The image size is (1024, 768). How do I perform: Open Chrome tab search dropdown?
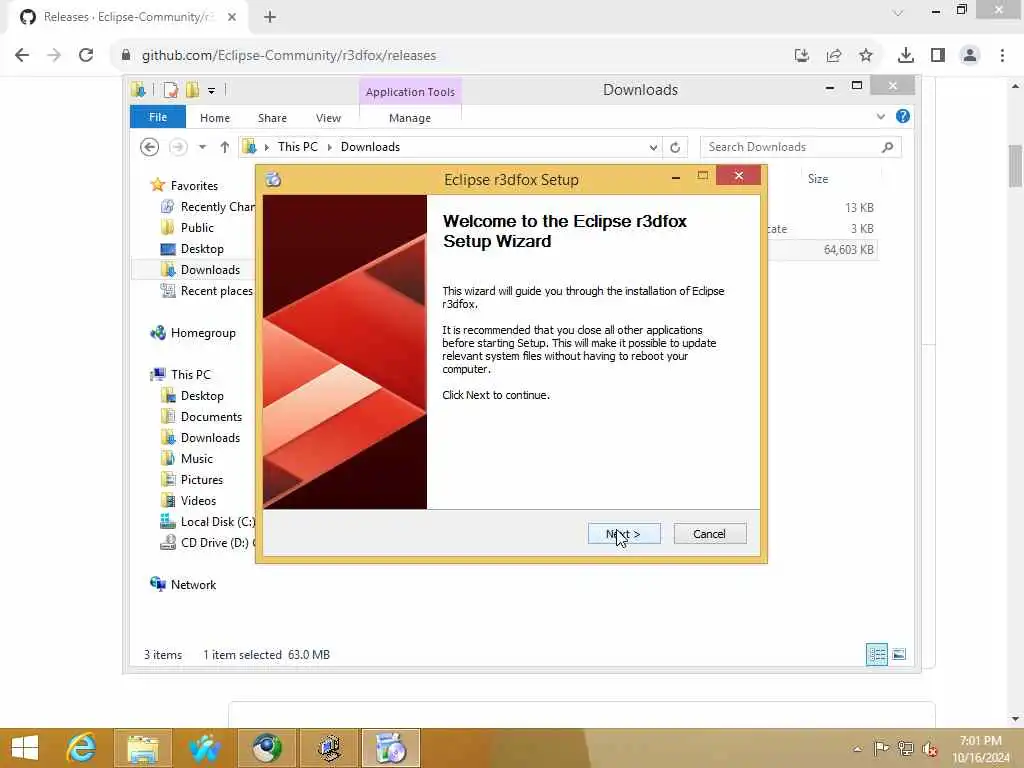pyautogui.click(x=898, y=12)
